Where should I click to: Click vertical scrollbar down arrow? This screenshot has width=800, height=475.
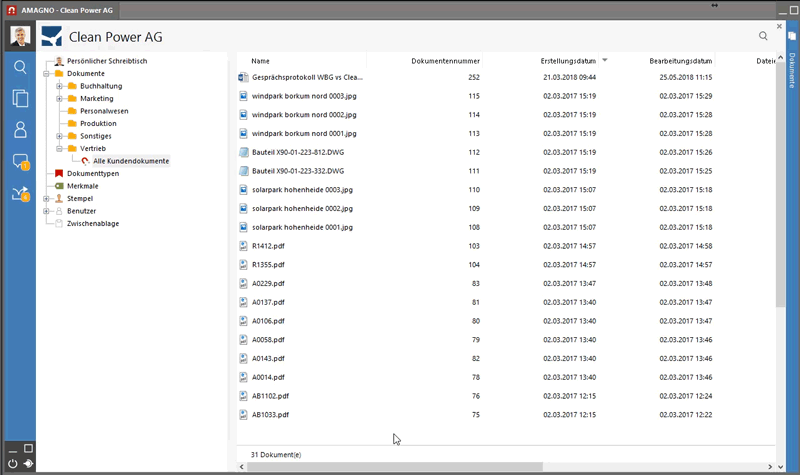pyautogui.click(x=780, y=466)
